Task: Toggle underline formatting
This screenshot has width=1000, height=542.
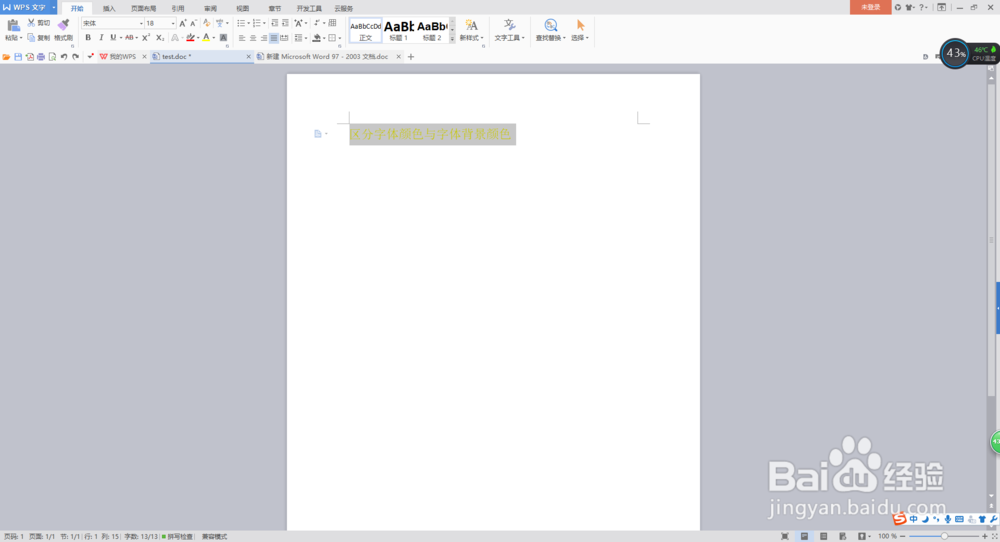Action: point(113,38)
